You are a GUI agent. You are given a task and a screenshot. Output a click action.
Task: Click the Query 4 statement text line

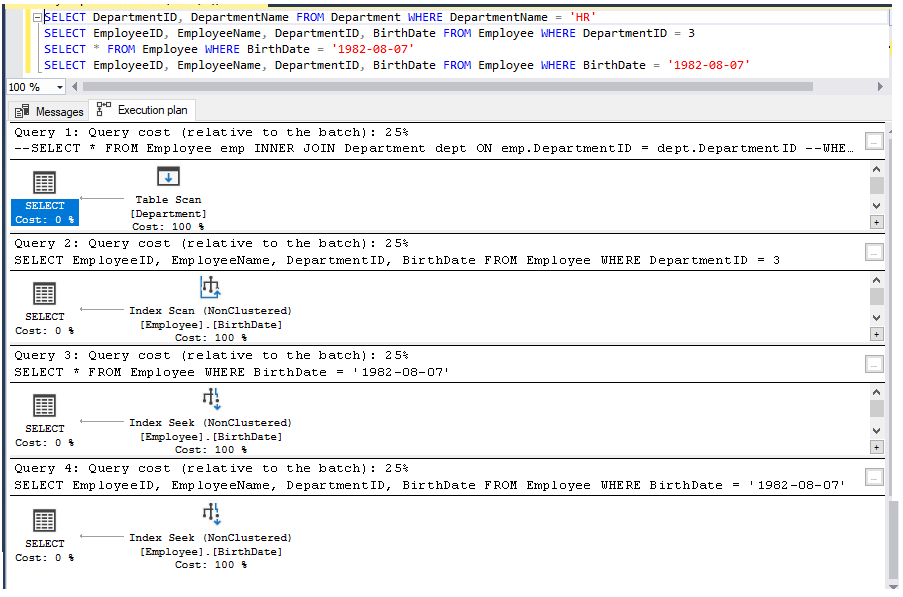point(430,485)
